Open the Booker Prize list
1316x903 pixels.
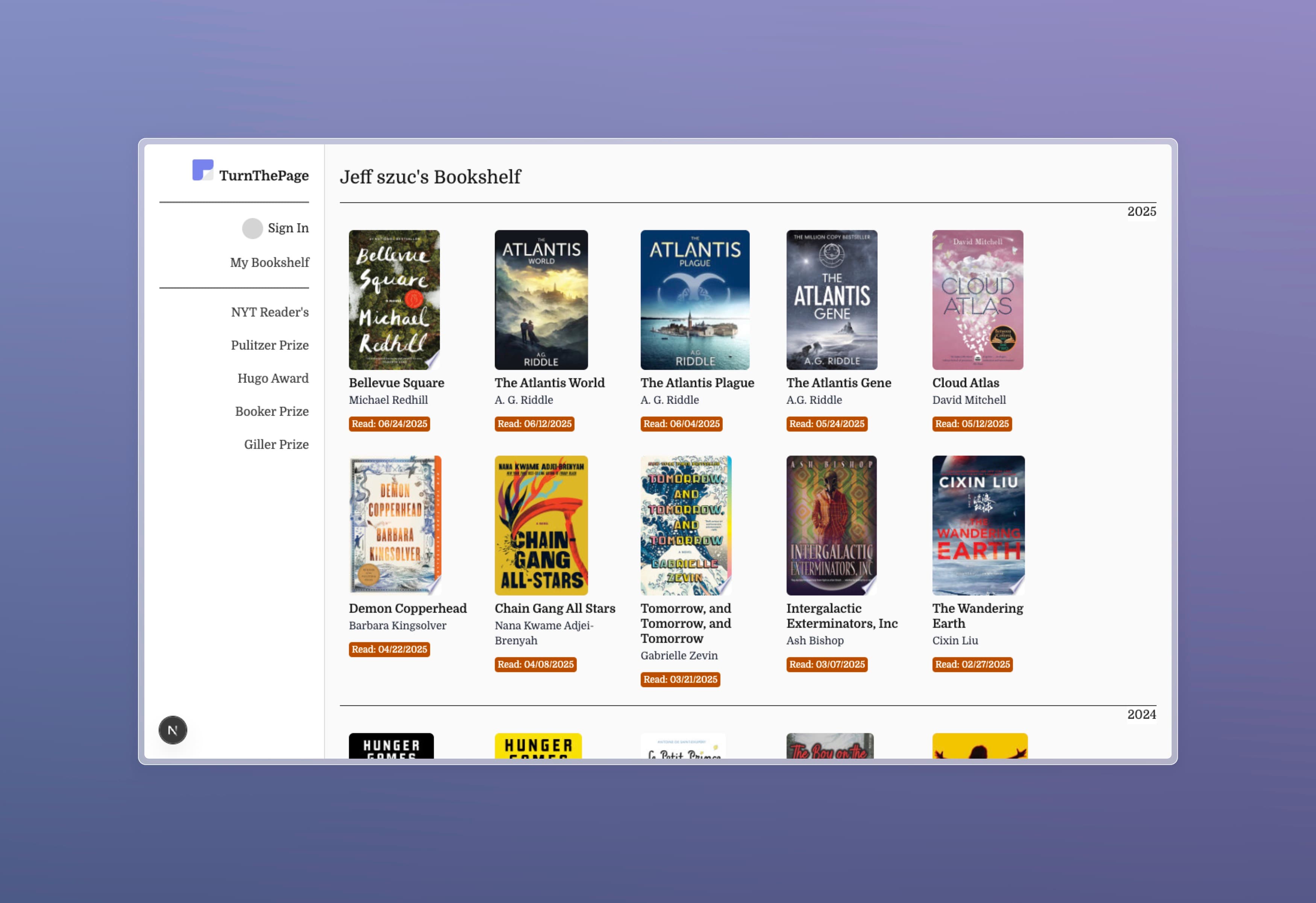pos(272,412)
